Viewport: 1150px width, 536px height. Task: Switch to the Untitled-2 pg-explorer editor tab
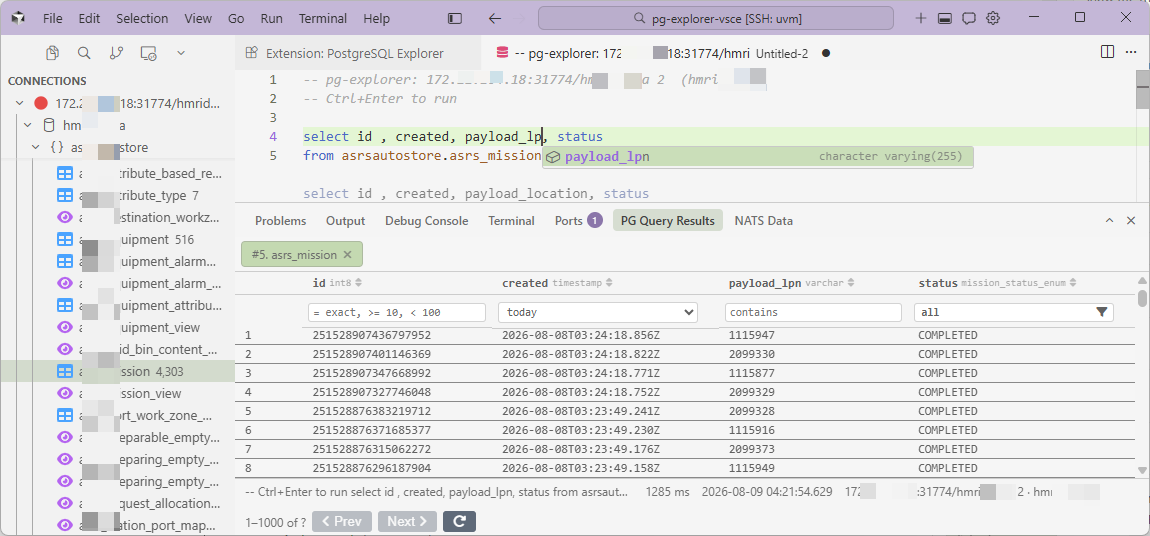click(x=663, y=53)
